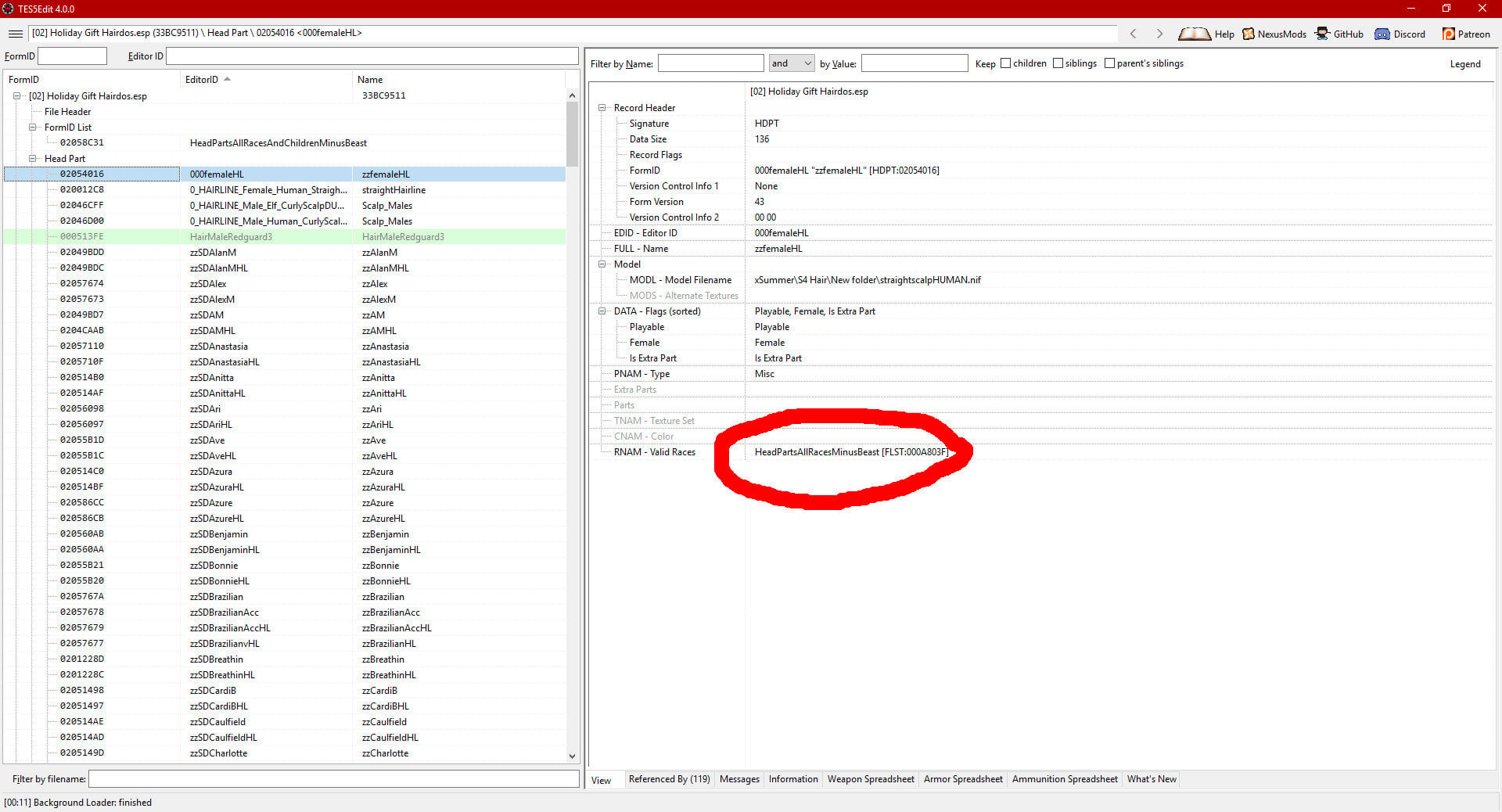
Task: Click the Signature HDPT value
Action: [767, 124]
